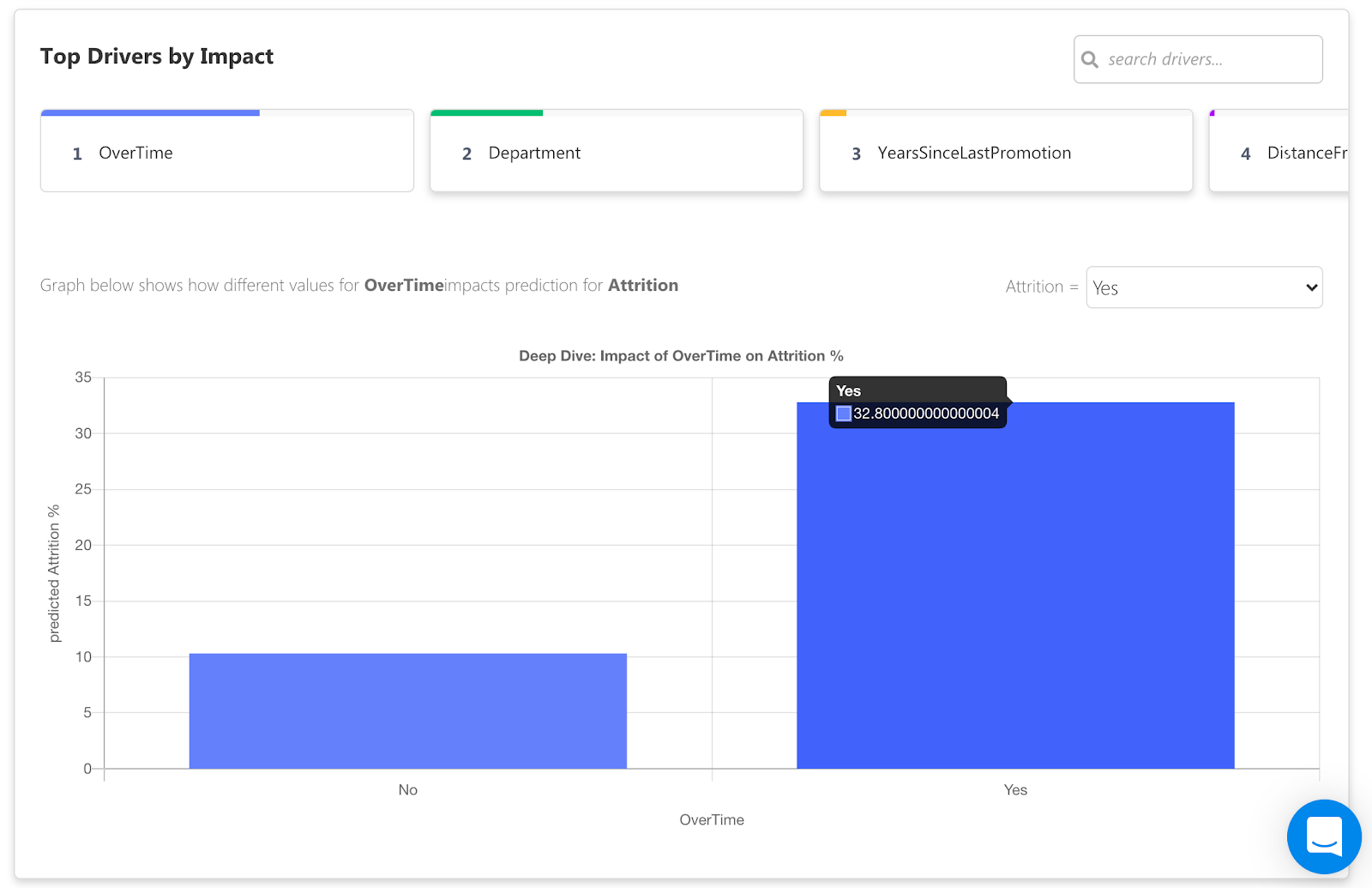The width and height of the screenshot is (1372, 888).
Task: Click the predicted Attrition % axis label
Action: (54, 573)
